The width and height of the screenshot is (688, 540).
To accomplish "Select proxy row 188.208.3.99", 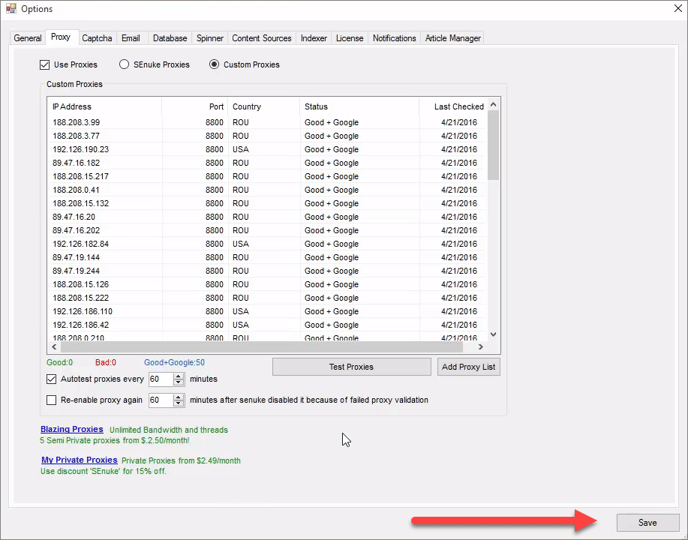I will [x=268, y=122].
